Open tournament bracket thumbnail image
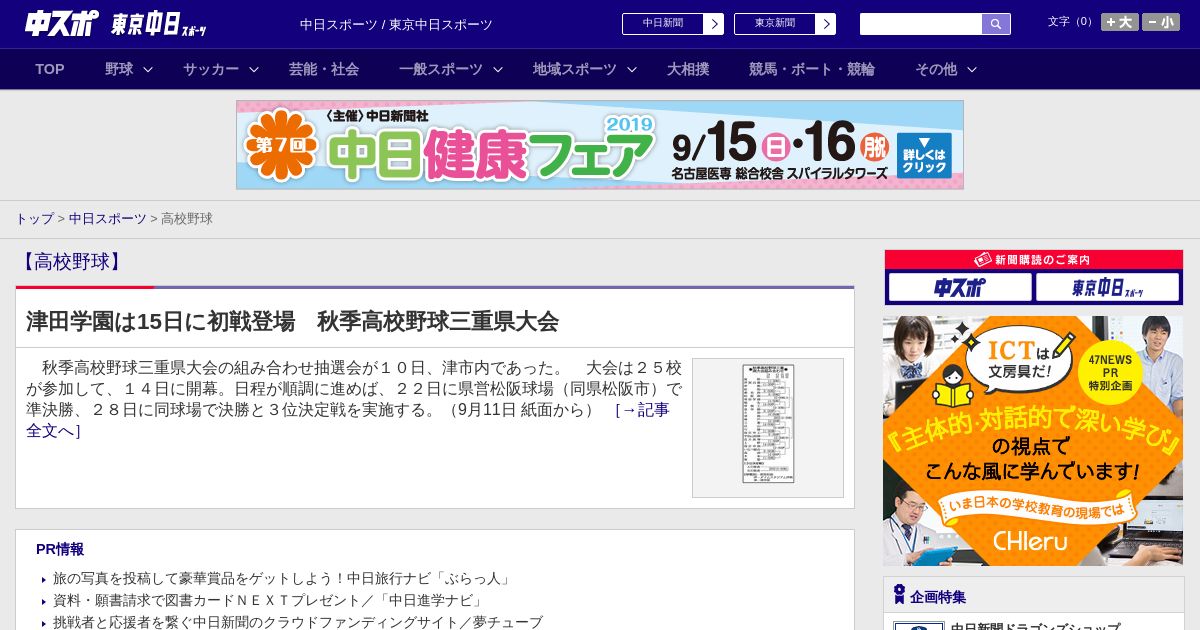The width and height of the screenshot is (1200, 630). [768, 428]
